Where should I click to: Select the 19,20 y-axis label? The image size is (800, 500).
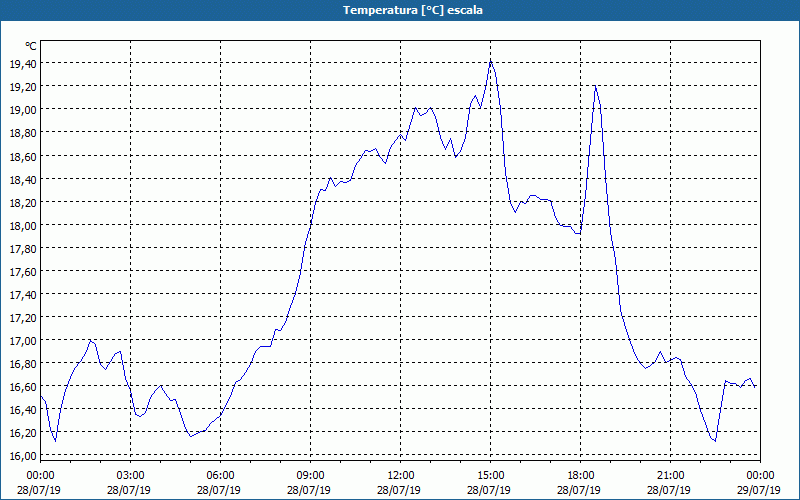(22, 87)
